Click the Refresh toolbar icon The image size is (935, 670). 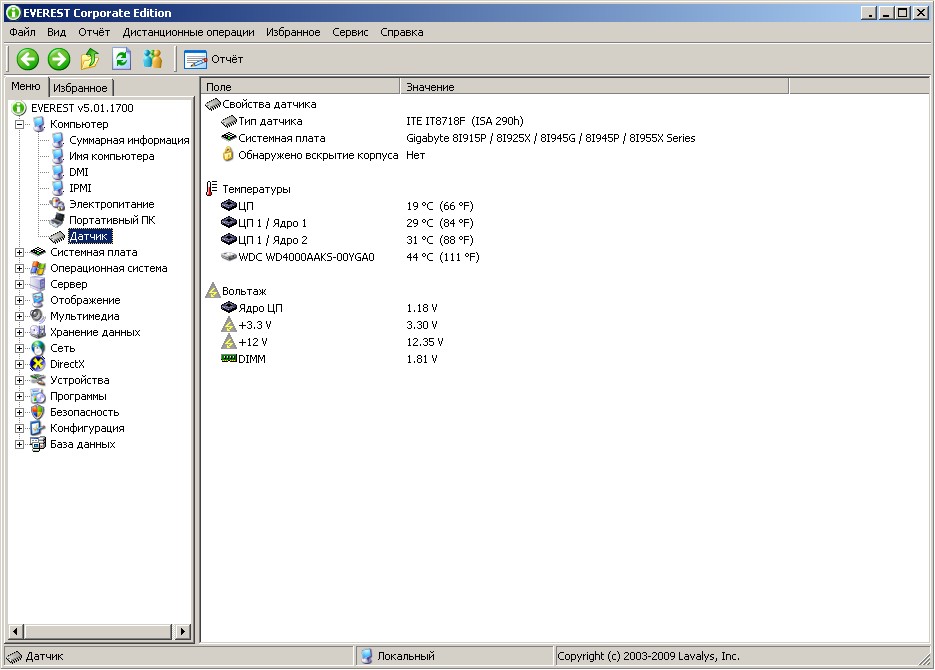(x=121, y=59)
